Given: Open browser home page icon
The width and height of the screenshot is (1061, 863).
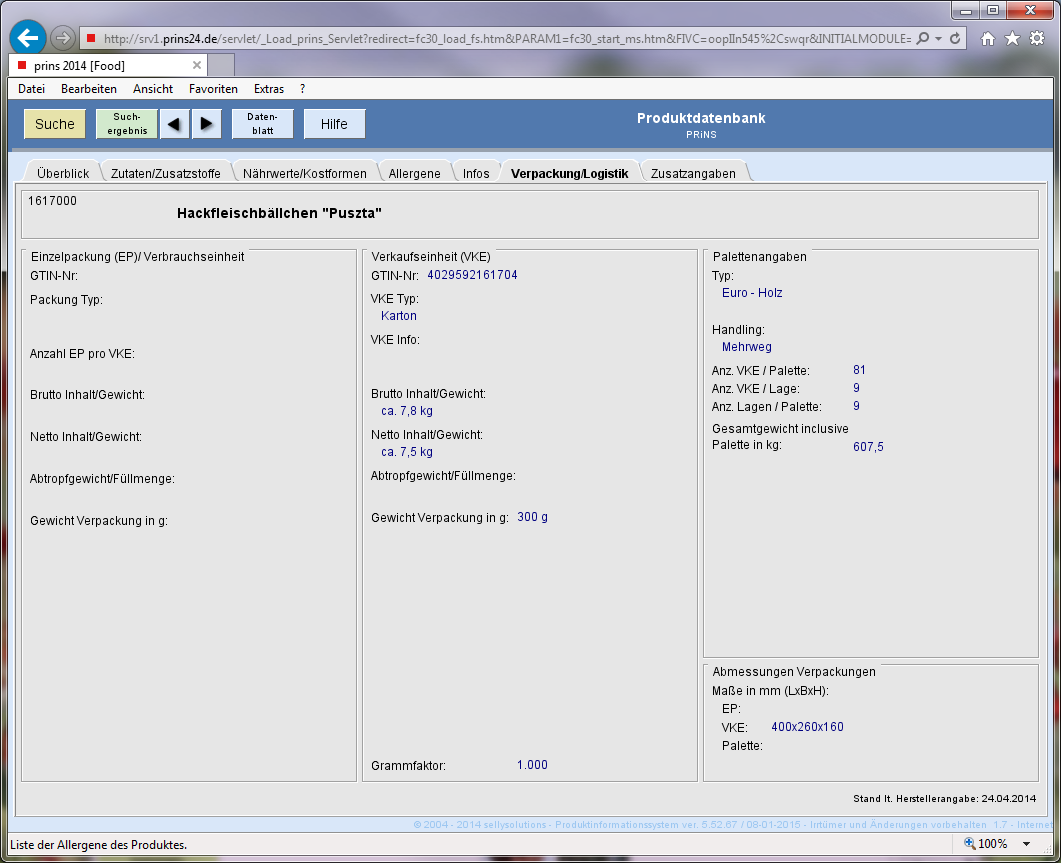Looking at the screenshot, I should tap(988, 39).
